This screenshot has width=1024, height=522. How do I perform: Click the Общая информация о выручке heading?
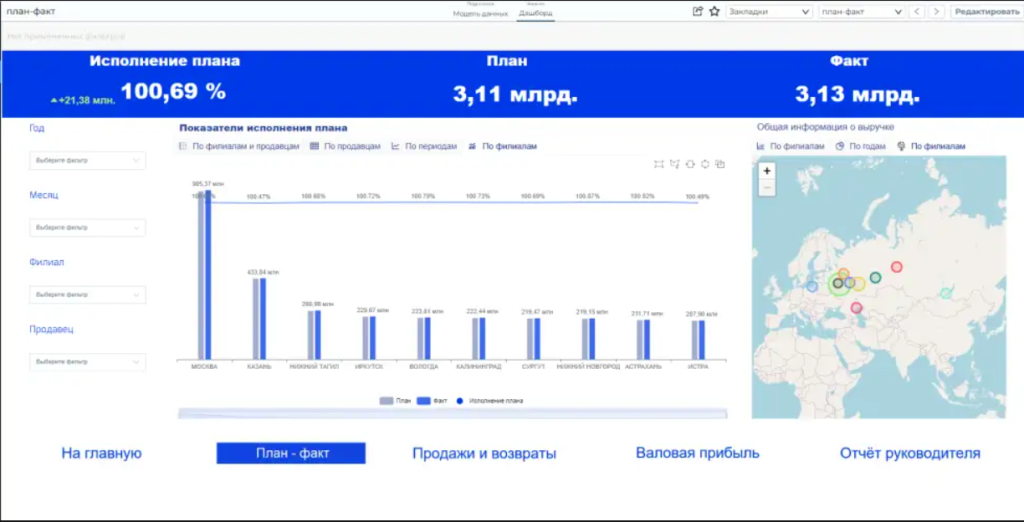(x=825, y=127)
